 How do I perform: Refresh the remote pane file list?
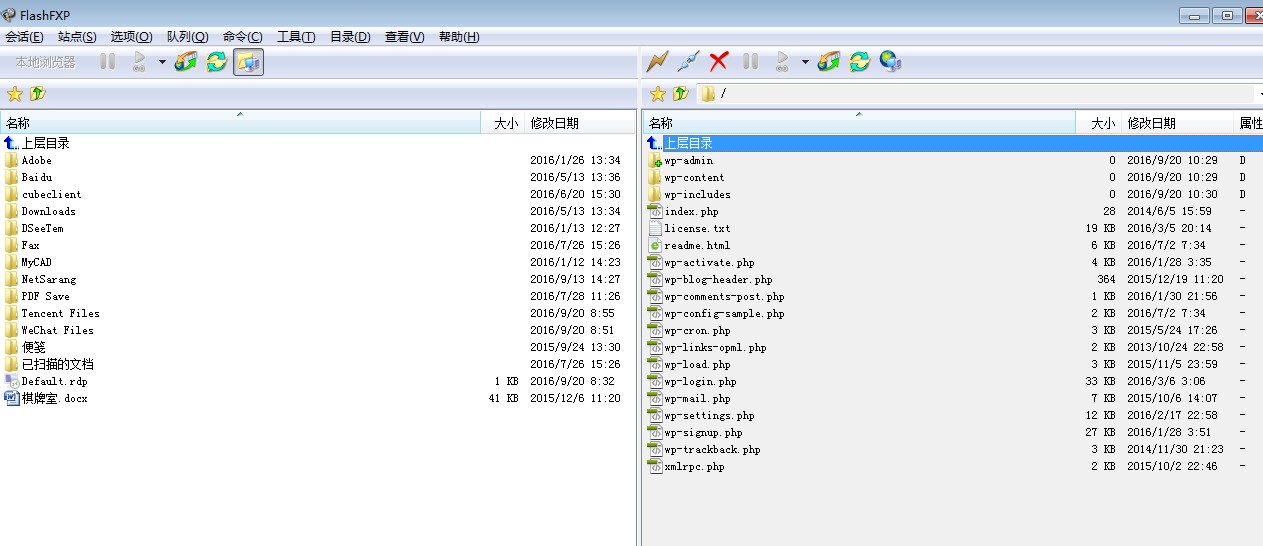click(x=859, y=62)
